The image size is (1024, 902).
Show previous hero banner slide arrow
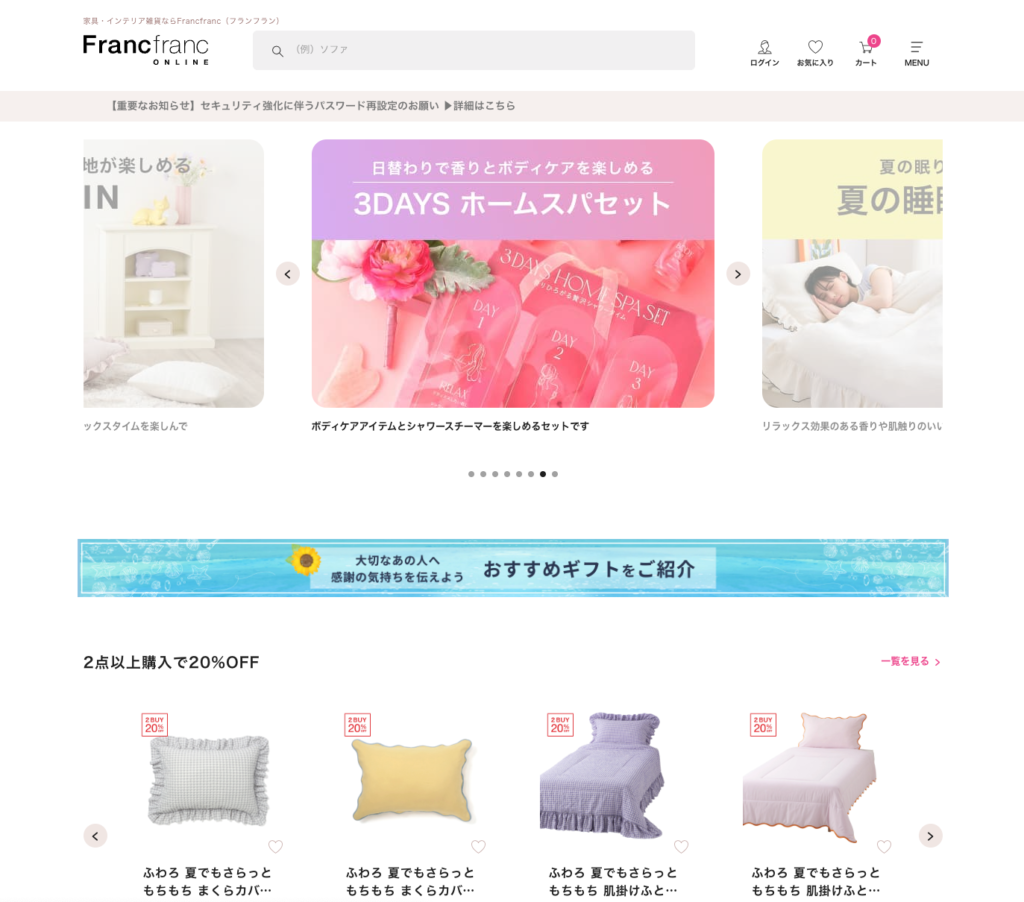click(x=287, y=274)
